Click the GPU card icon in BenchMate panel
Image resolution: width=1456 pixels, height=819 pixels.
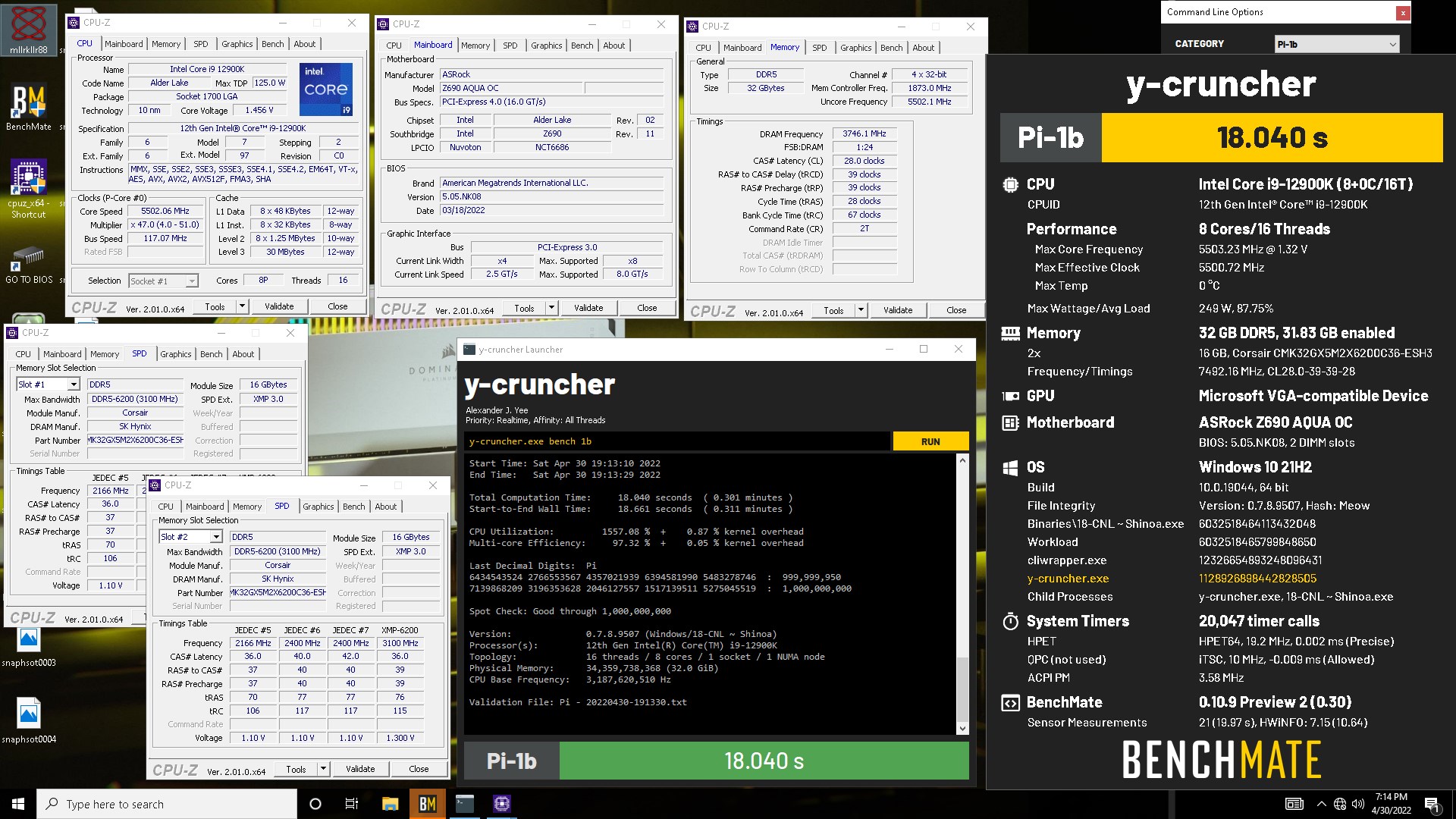[1010, 396]
